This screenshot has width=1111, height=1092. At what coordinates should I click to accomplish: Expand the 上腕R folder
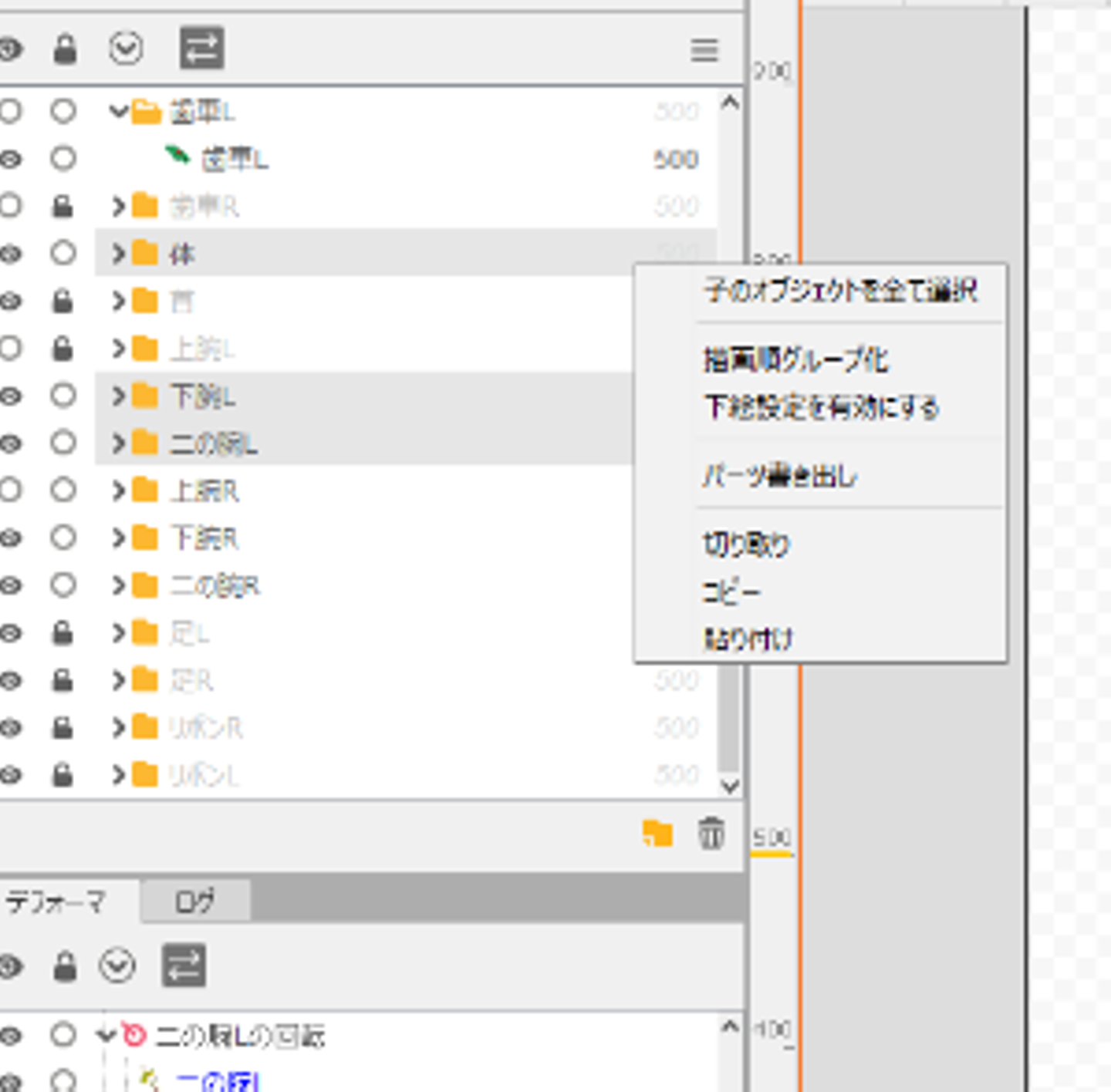click(x=118, y=490)
